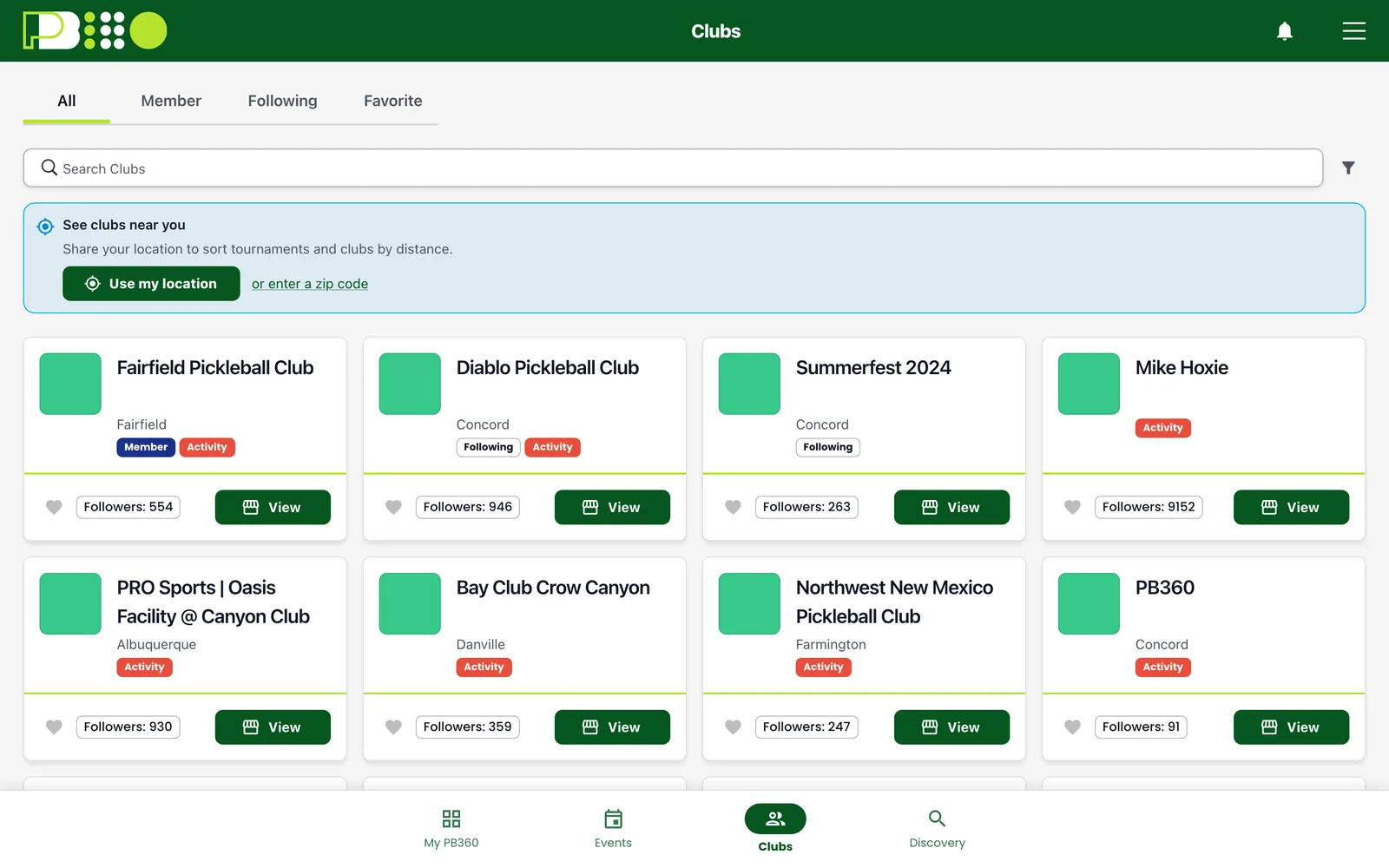
Task: Favorite Bay Club Crow Canyon
Action: (393, 727)
